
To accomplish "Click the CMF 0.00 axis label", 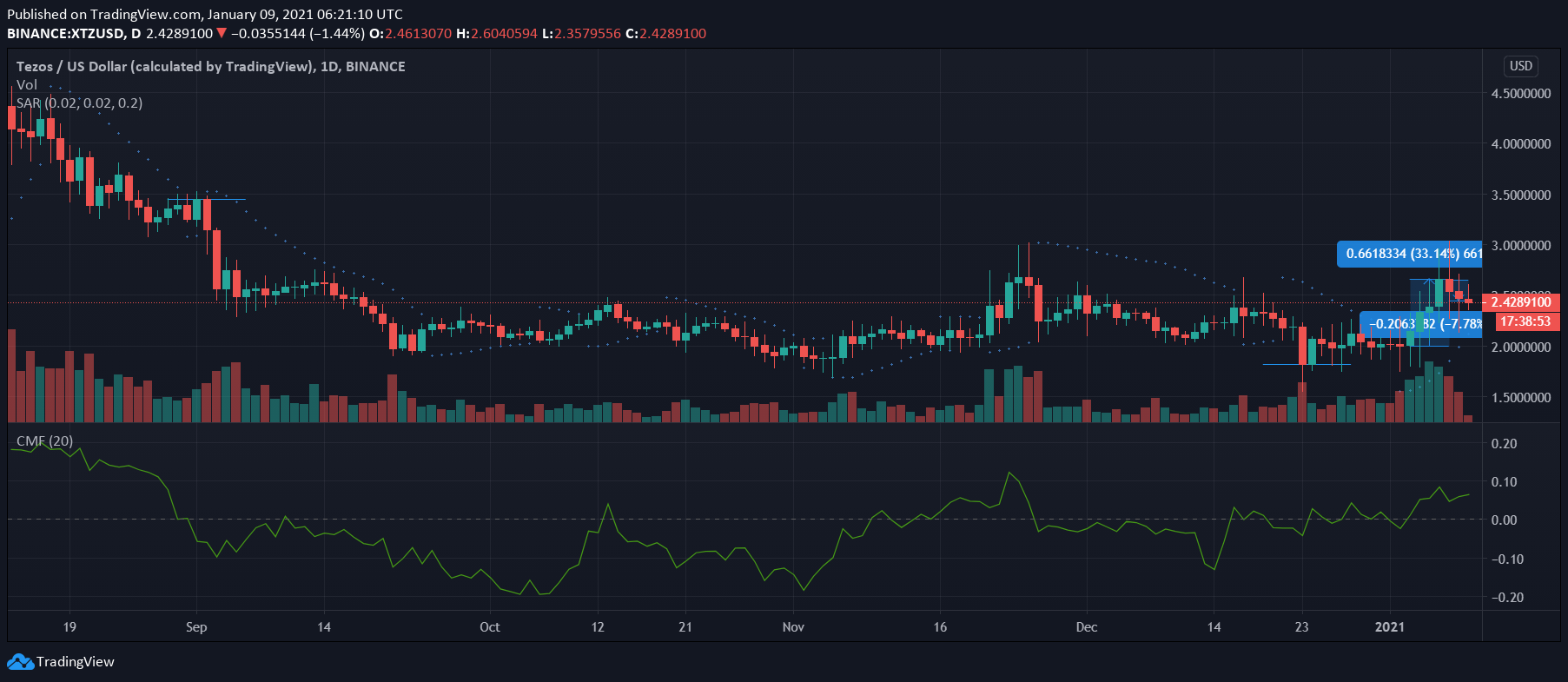I will pyautogui.click(x=1504, y=520).
